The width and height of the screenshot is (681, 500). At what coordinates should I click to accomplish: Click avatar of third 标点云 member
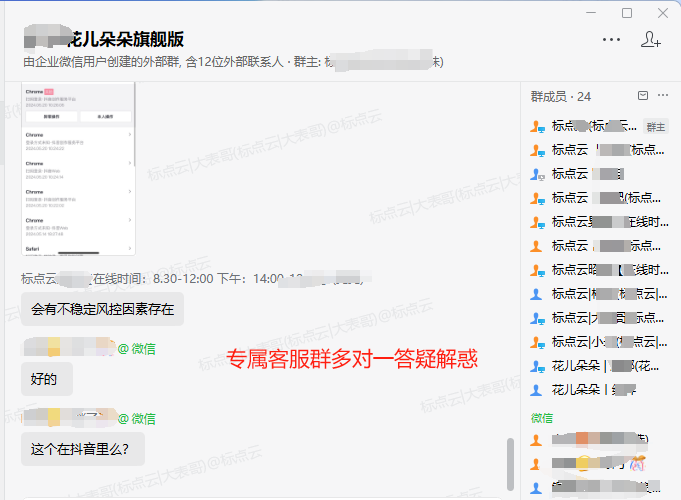[537, 175]
